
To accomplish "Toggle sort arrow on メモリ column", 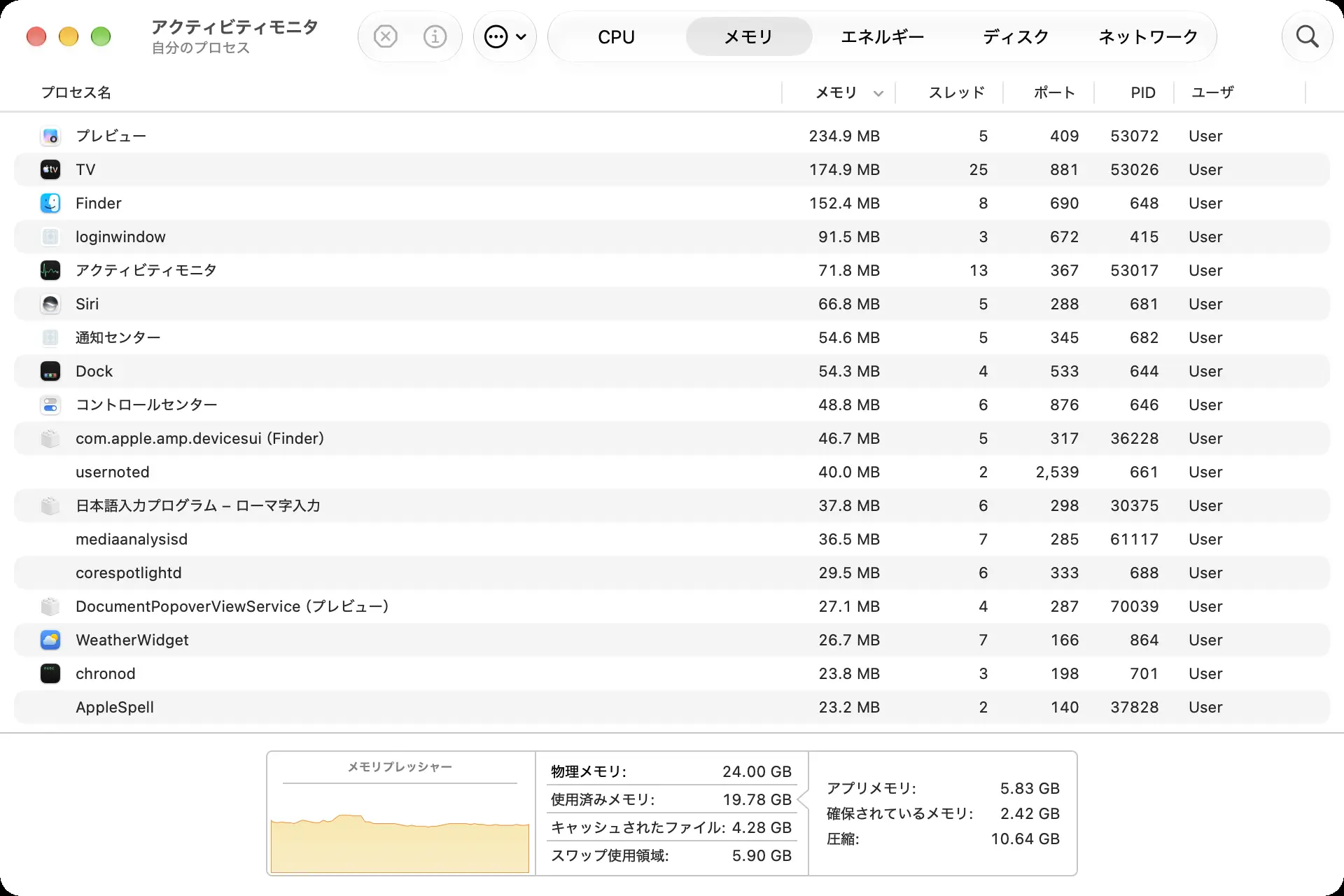I will [x=878, y=93].
